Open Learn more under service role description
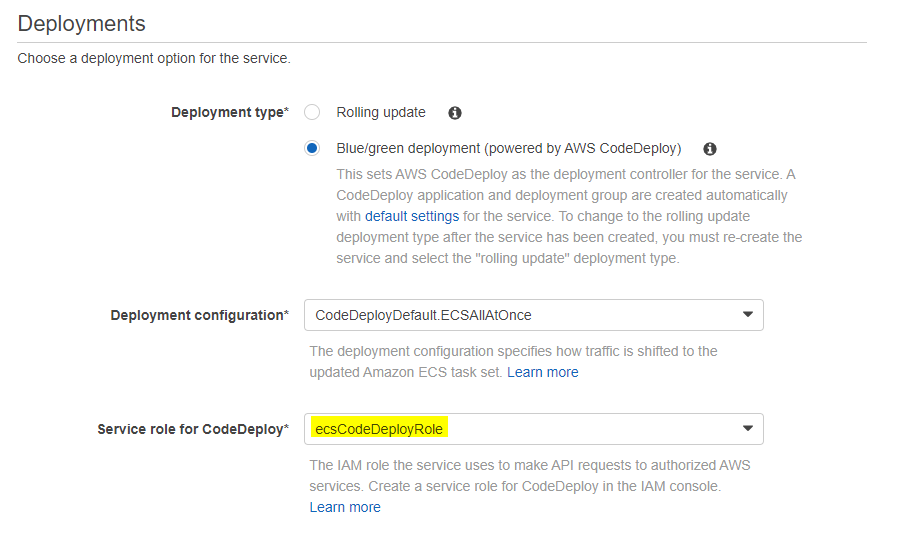This screenshot has height=539, width=912. click(345, 507)
